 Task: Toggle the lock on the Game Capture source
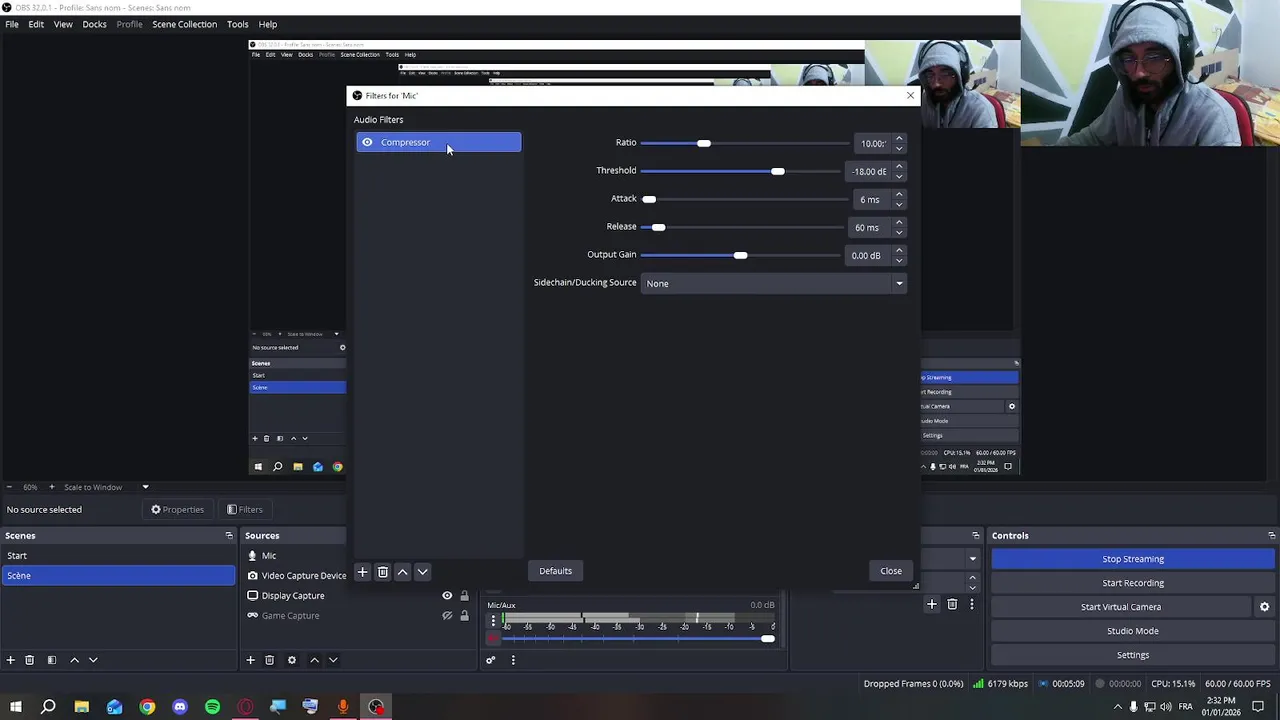pyautogui.click(x=464, y=616)
